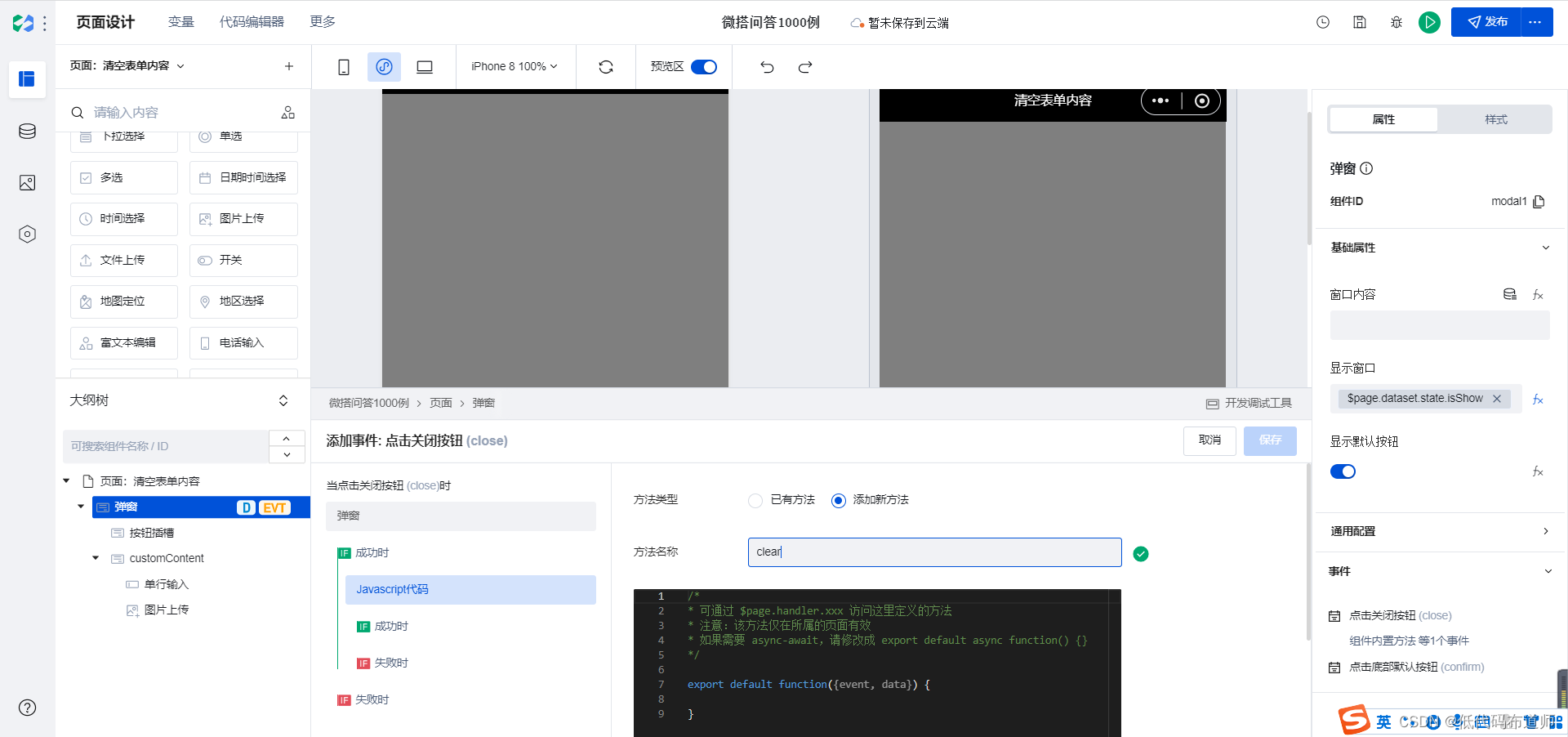Open fx expression for window content
This screenshot has height=737, width=1568.
(1538, 294)
